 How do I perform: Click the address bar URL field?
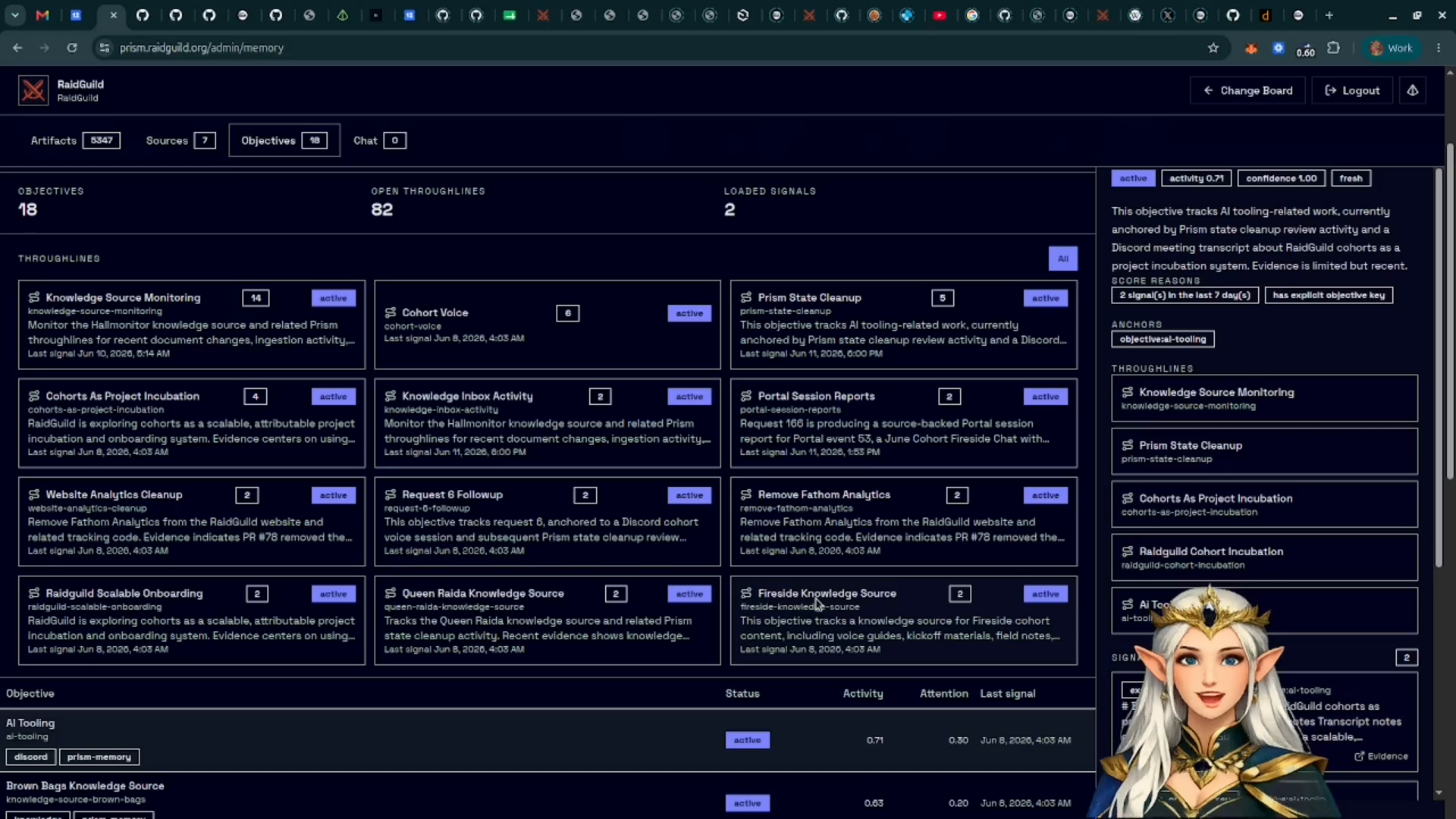652,48
